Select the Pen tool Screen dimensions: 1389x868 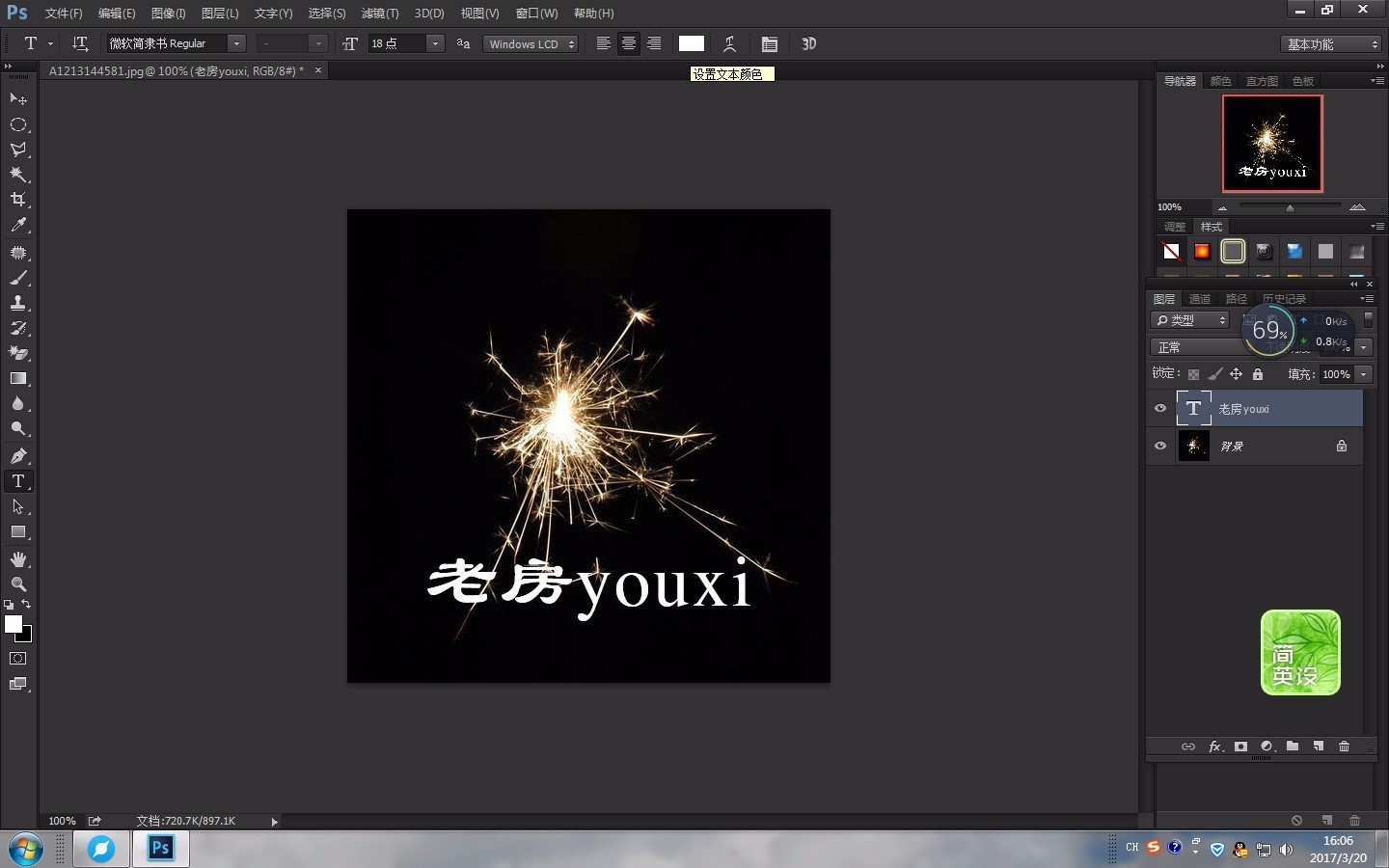pos(18,455)
